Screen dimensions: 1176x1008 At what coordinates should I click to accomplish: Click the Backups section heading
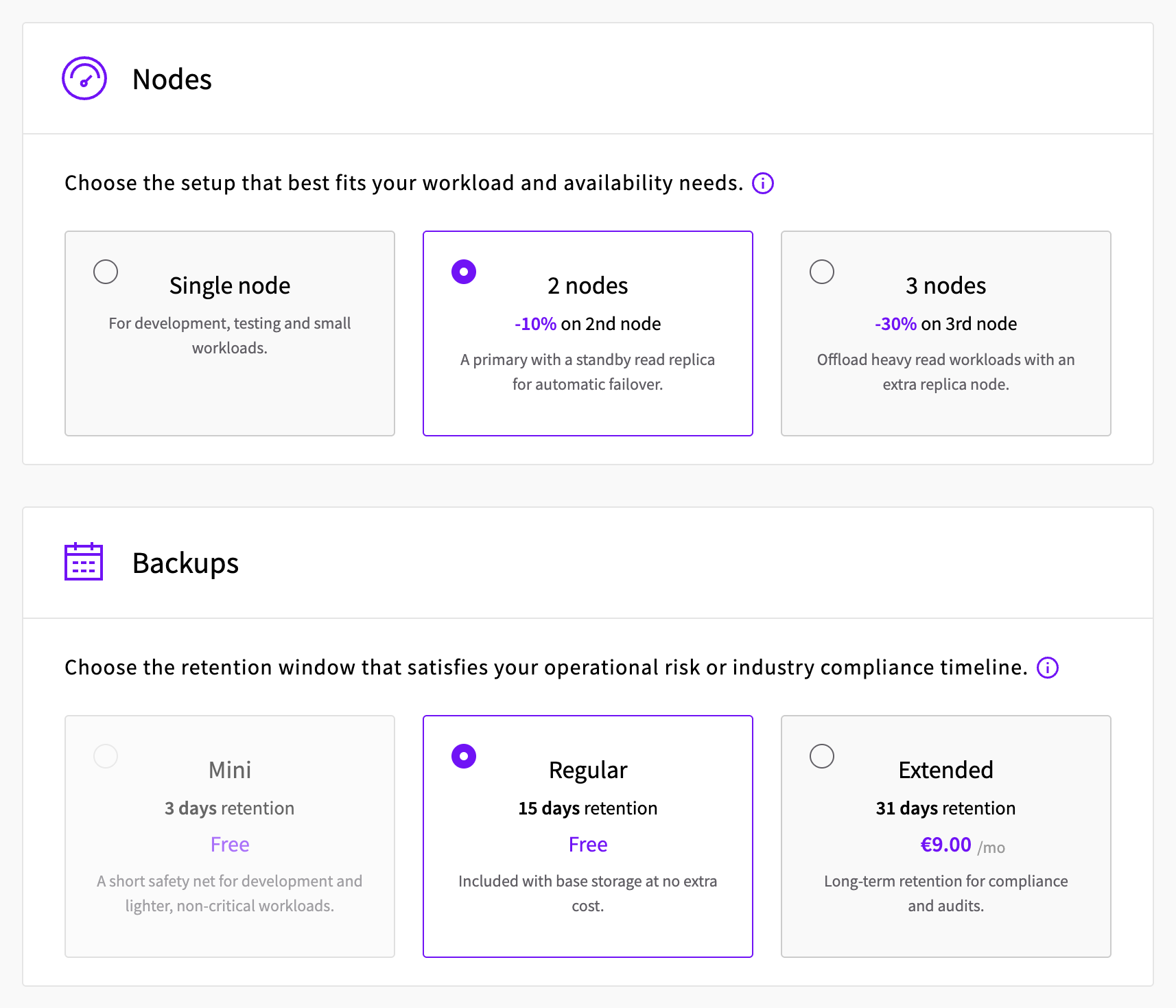pyautogui.click(x=185, y=563)
